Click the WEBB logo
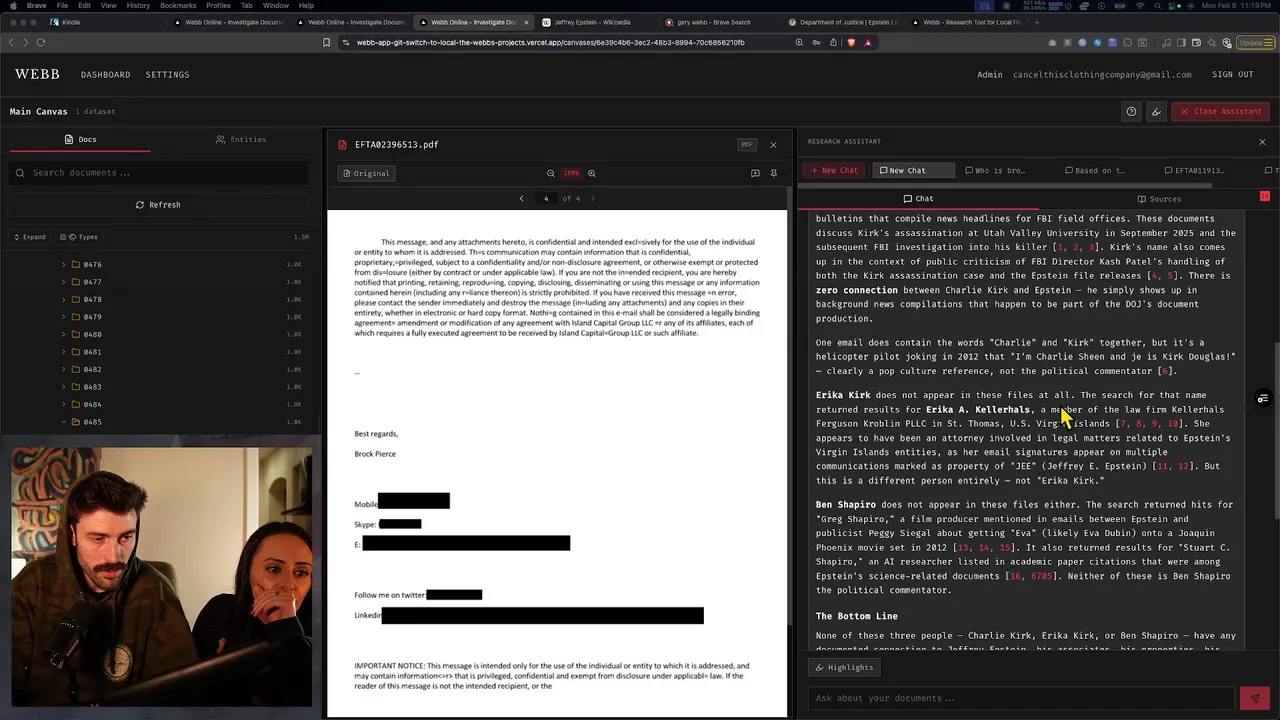The height and width of the screenshot is (720, 1280). 37,74
